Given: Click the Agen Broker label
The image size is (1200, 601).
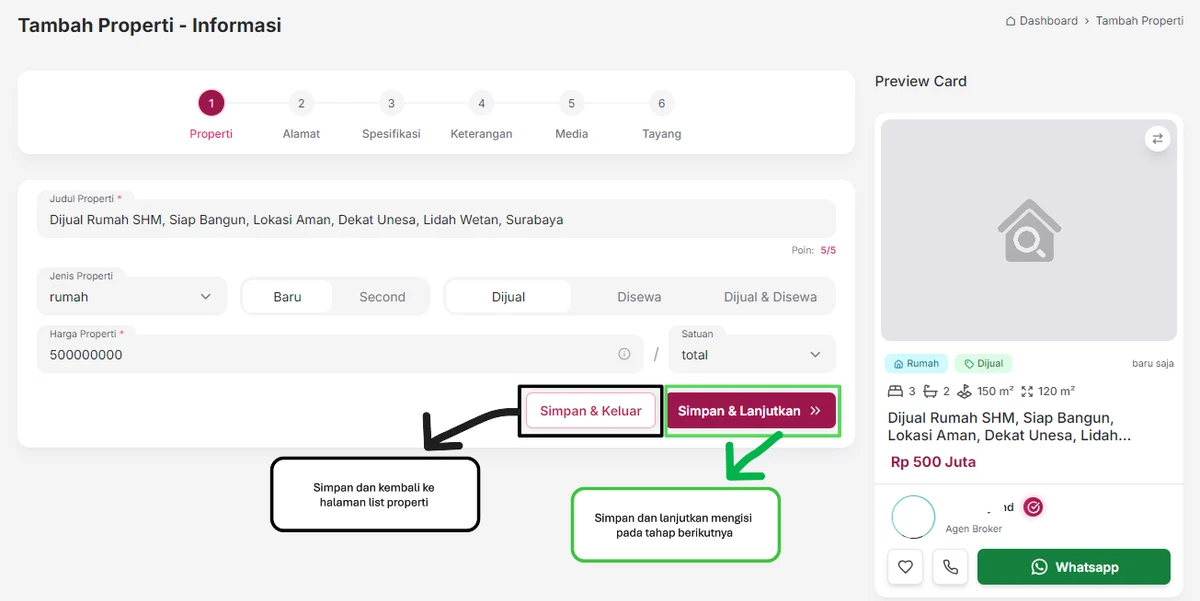Looking at the screenshot, I should tap(974, 529).
